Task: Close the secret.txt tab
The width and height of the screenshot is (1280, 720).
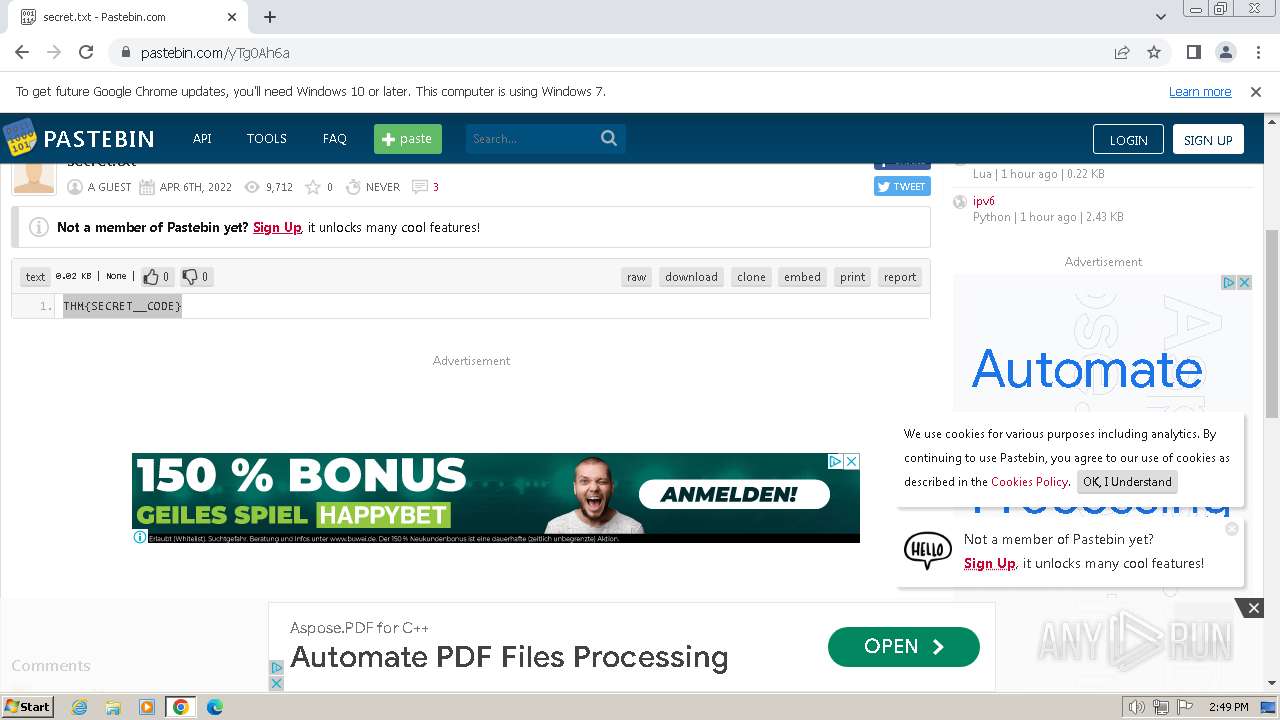Action: click(x=232, y=17)
